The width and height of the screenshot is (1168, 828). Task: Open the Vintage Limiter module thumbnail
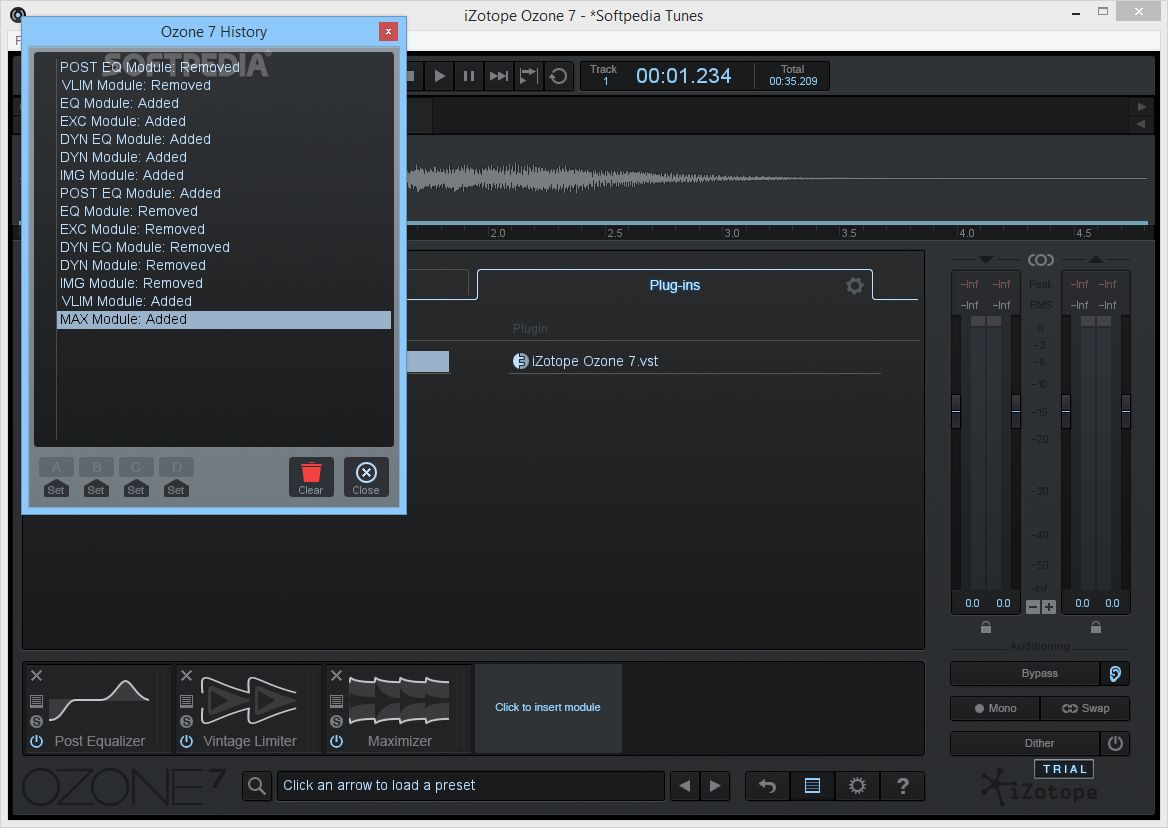(250, 701)
